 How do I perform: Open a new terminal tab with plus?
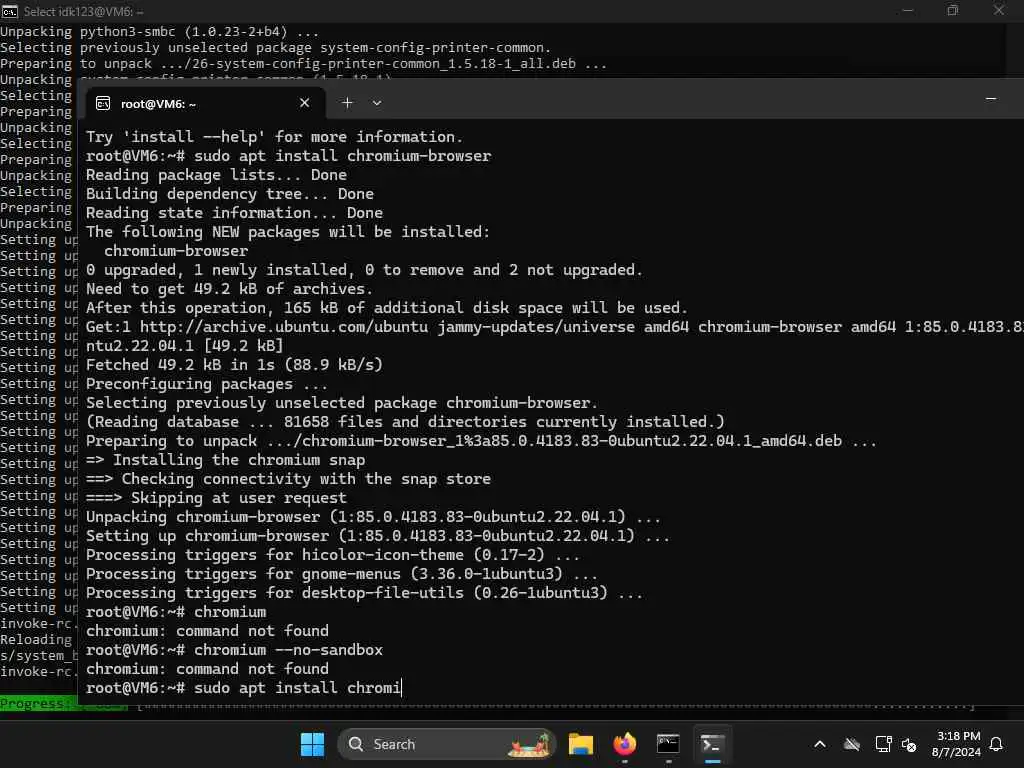pyautogui.click(x=347, y=103)
